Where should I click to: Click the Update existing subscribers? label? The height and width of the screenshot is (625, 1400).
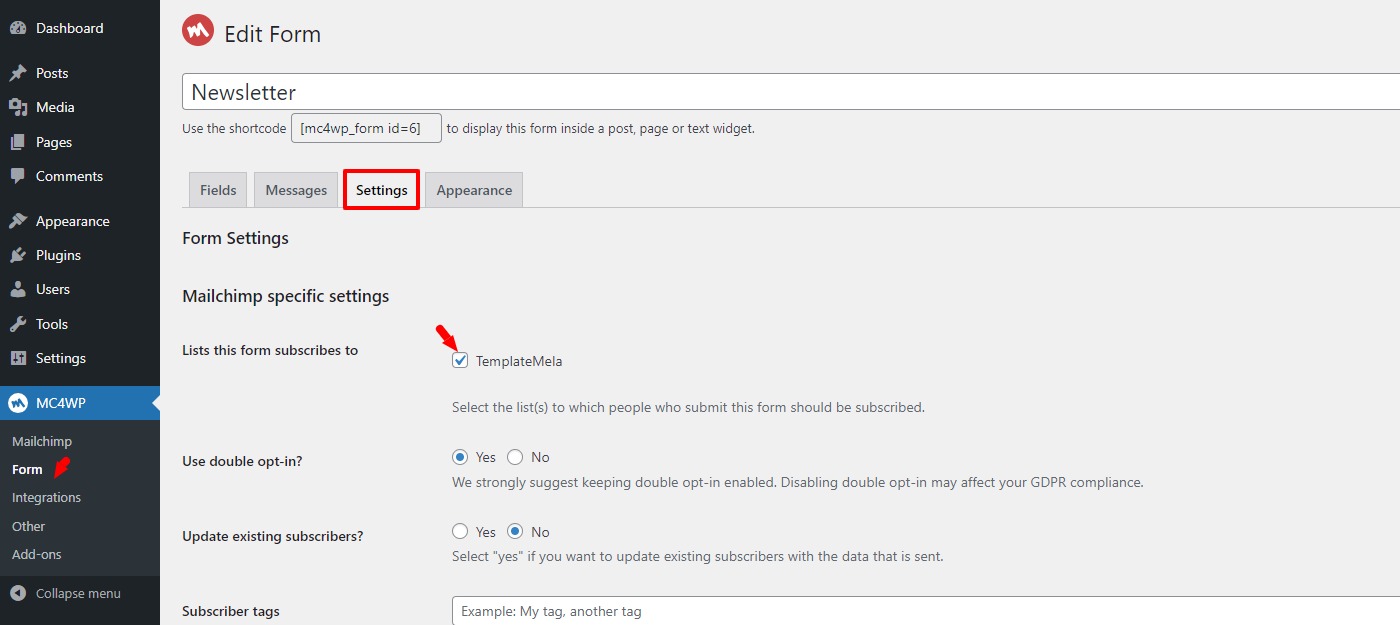[x=272, y=536]
